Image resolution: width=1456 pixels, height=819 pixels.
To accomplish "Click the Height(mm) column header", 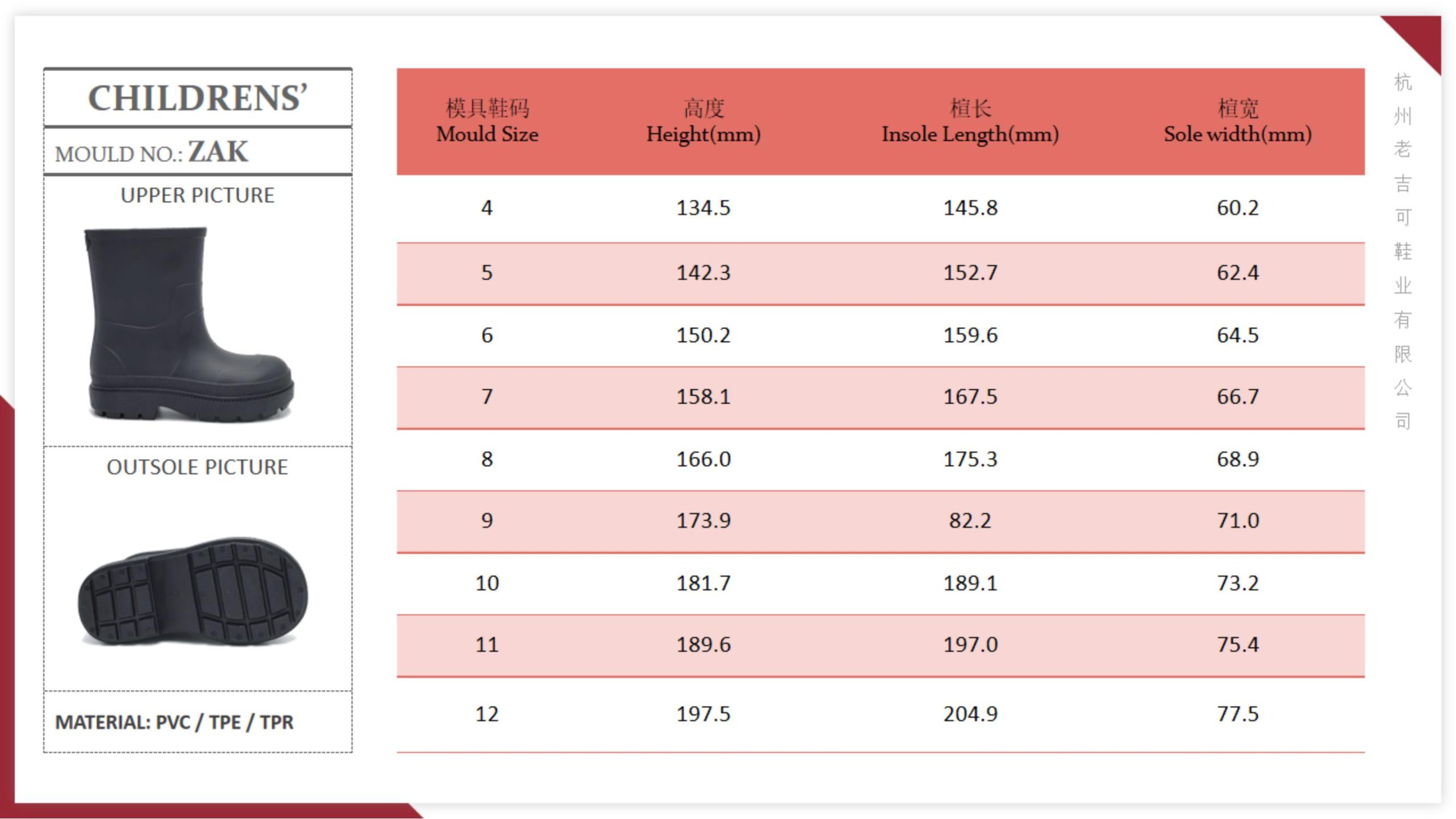I will click(704, 122).
